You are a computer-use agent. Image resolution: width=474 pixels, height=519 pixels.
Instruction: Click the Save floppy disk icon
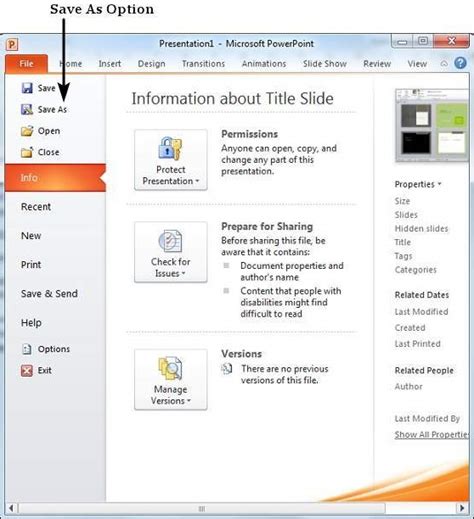pyautogui.click(x=27, y=88)
